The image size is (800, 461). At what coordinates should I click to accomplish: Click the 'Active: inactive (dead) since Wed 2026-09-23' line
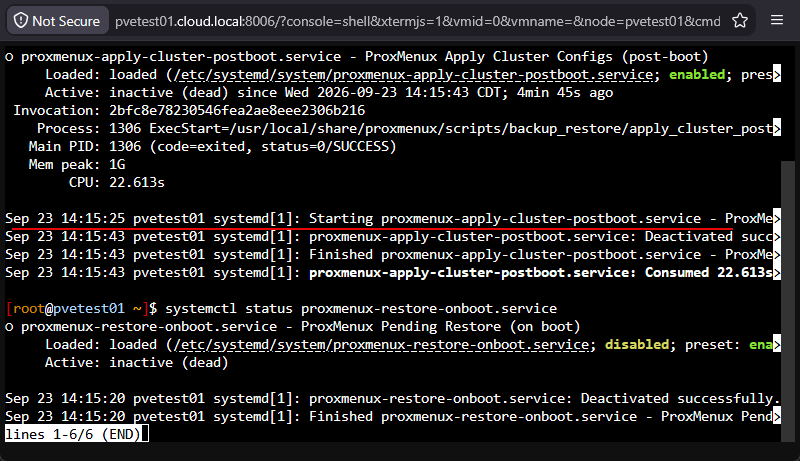329,93
